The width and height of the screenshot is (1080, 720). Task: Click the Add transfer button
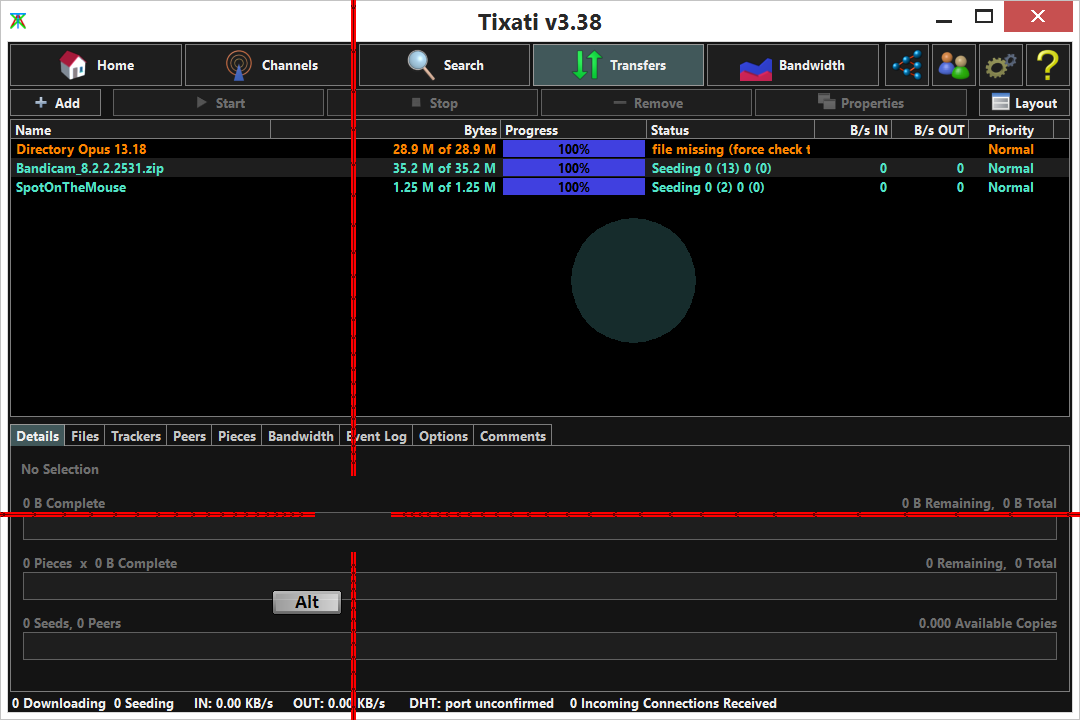click(x=57, y=103)
